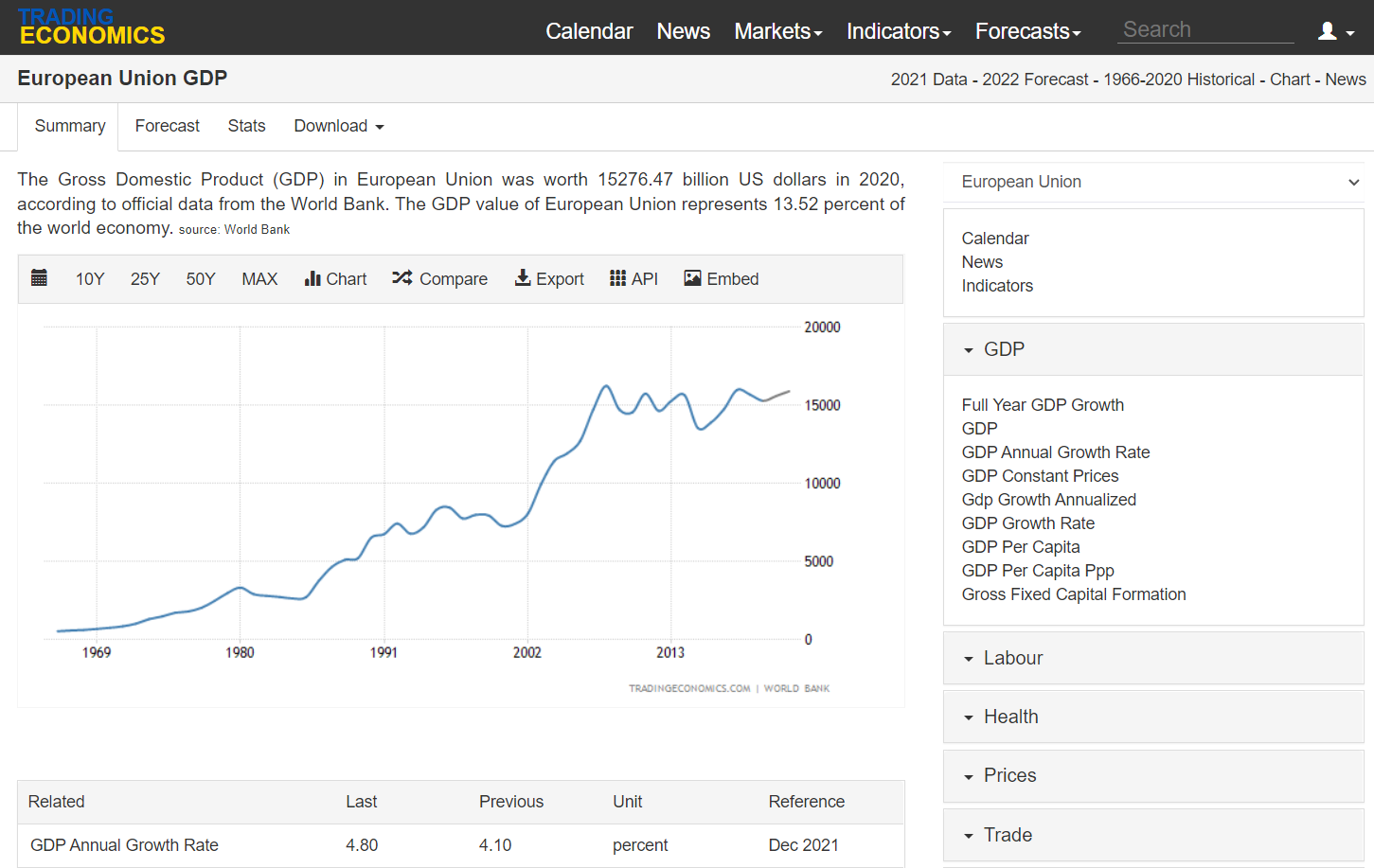Open the GDP Annual Growth Rate sidebar link
Viewport: 1374px width, 868px height.
pyautogui.click(x=1056, y=452)
